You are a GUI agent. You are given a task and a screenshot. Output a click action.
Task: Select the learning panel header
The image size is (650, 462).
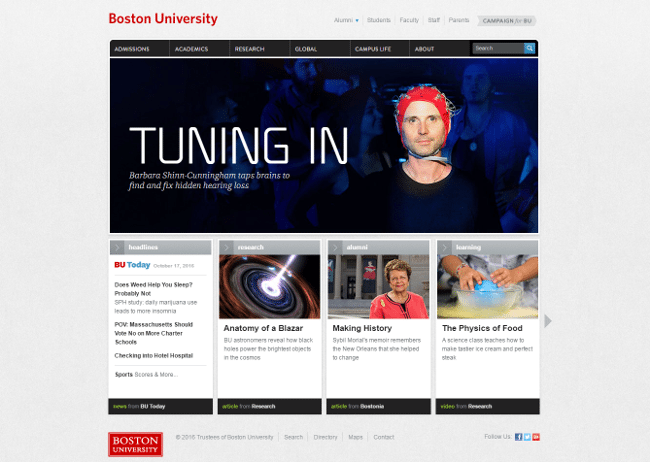pyautogui.click(x=488, y=248)
